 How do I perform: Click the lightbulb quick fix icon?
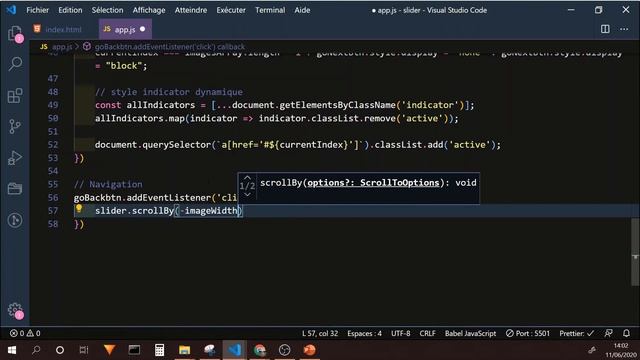[x=79, y=209]
